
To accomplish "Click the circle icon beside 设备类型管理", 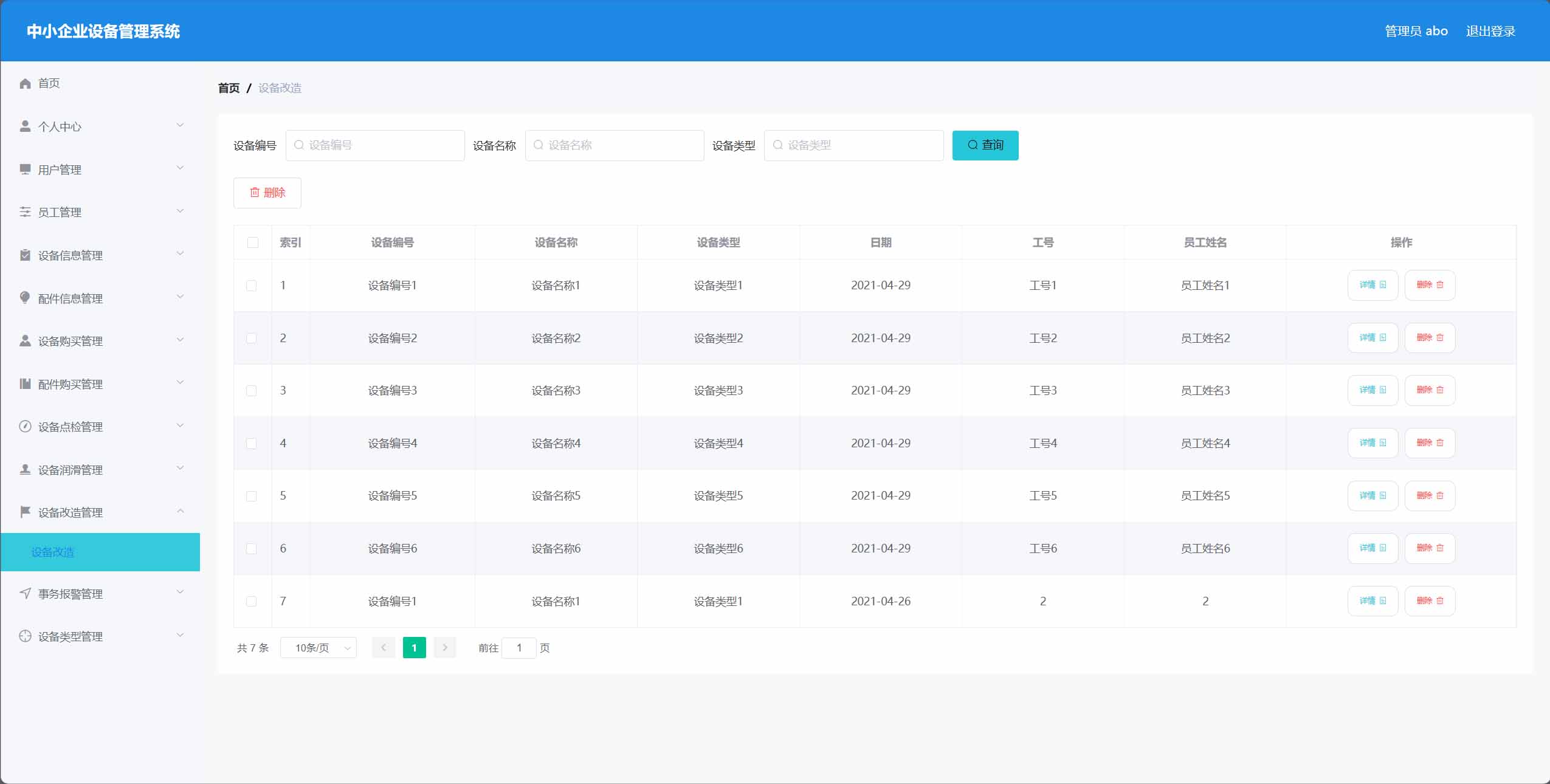I will pyautogui.click(x=25, y=636).
